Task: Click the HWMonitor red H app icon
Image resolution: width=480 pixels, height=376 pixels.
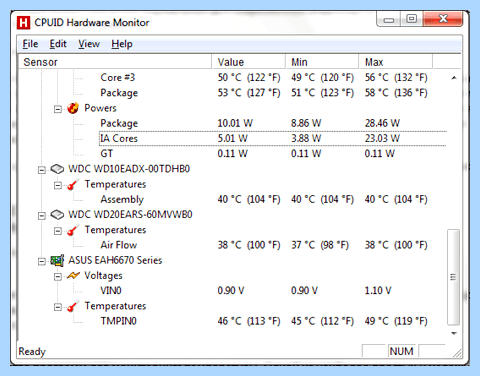Action: [x=23, y=23]
